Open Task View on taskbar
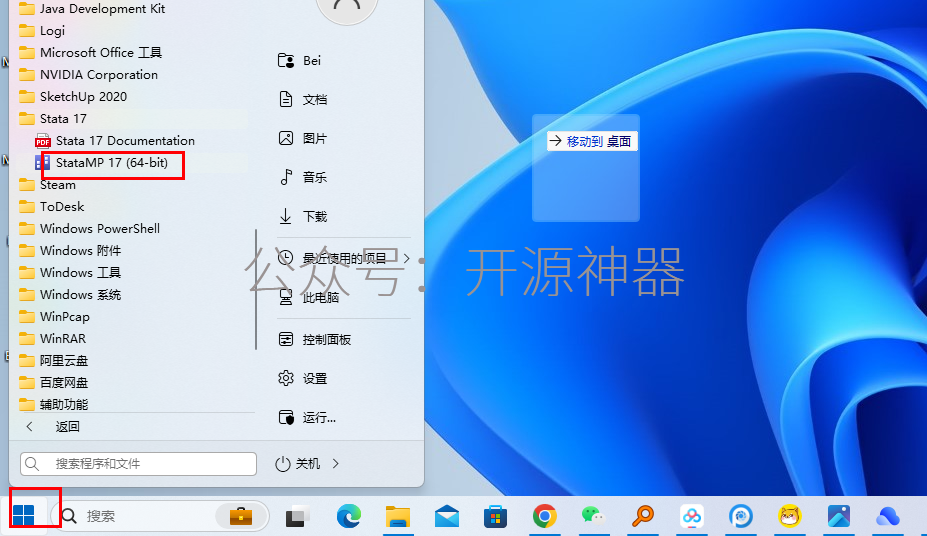The width and height of the screenshot is (927, 536). tap(297, 516)
